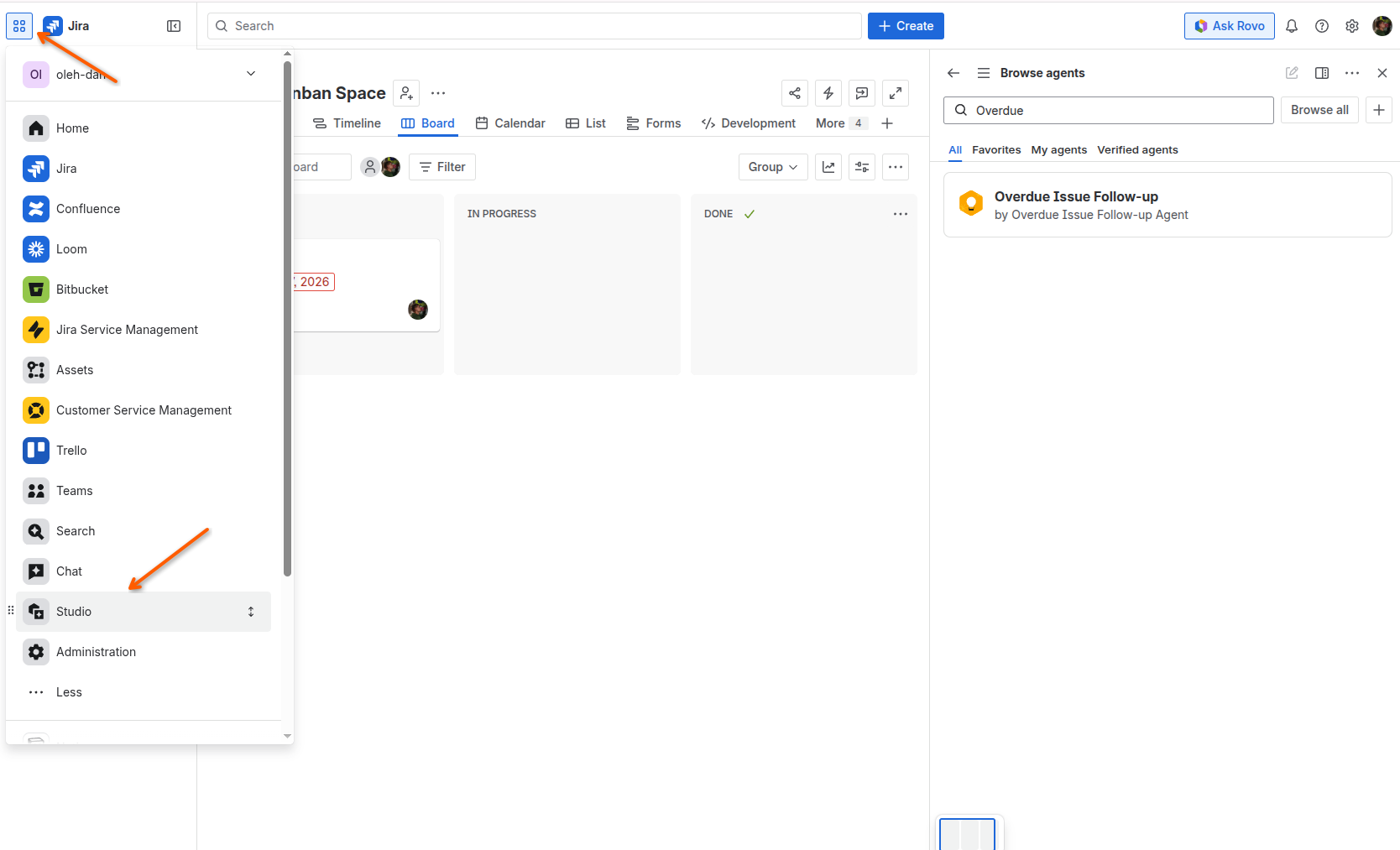Open the board Filter button

[442, 167]
